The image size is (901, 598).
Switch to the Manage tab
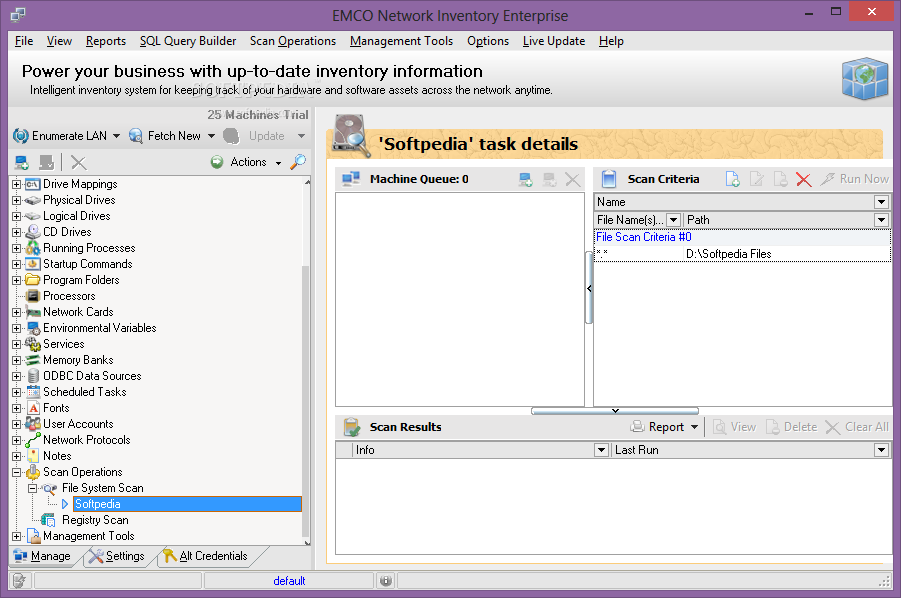[42, 556]
